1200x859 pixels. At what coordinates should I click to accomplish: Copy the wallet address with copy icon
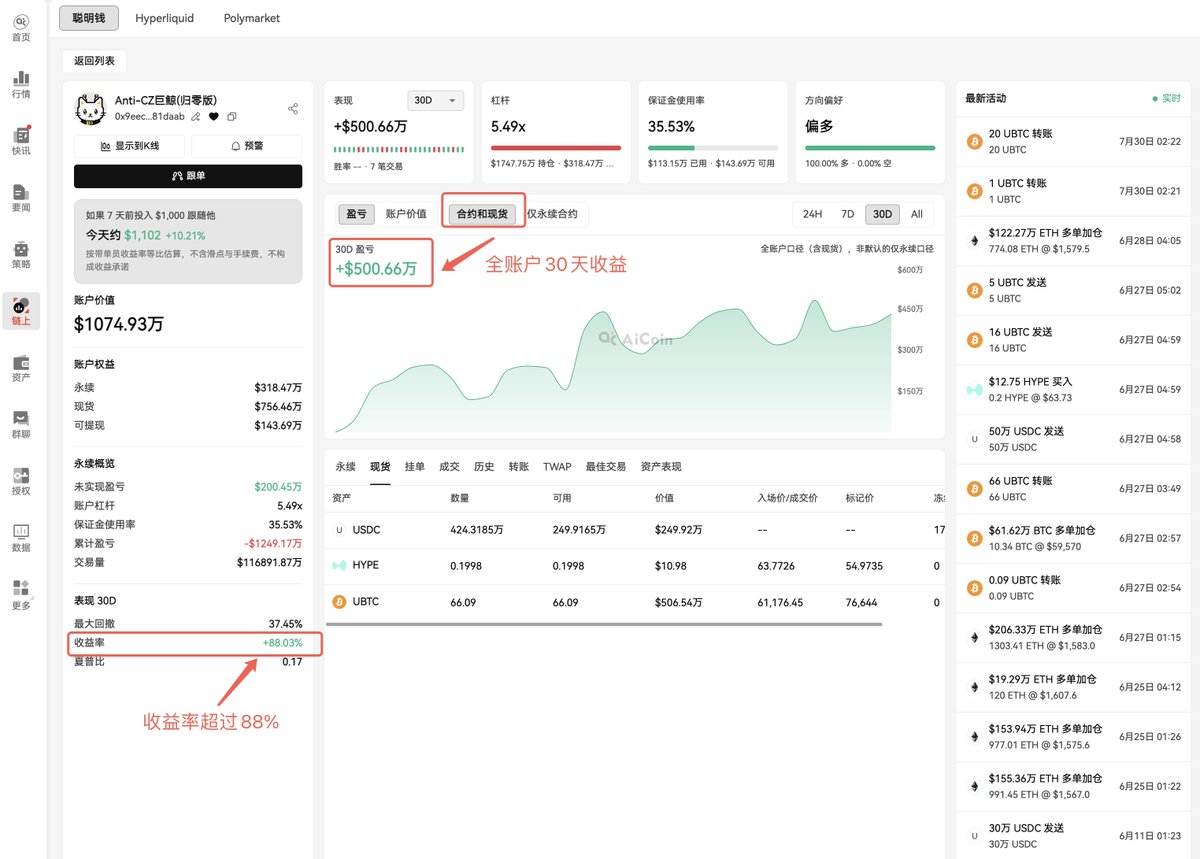tap(231, 116)
